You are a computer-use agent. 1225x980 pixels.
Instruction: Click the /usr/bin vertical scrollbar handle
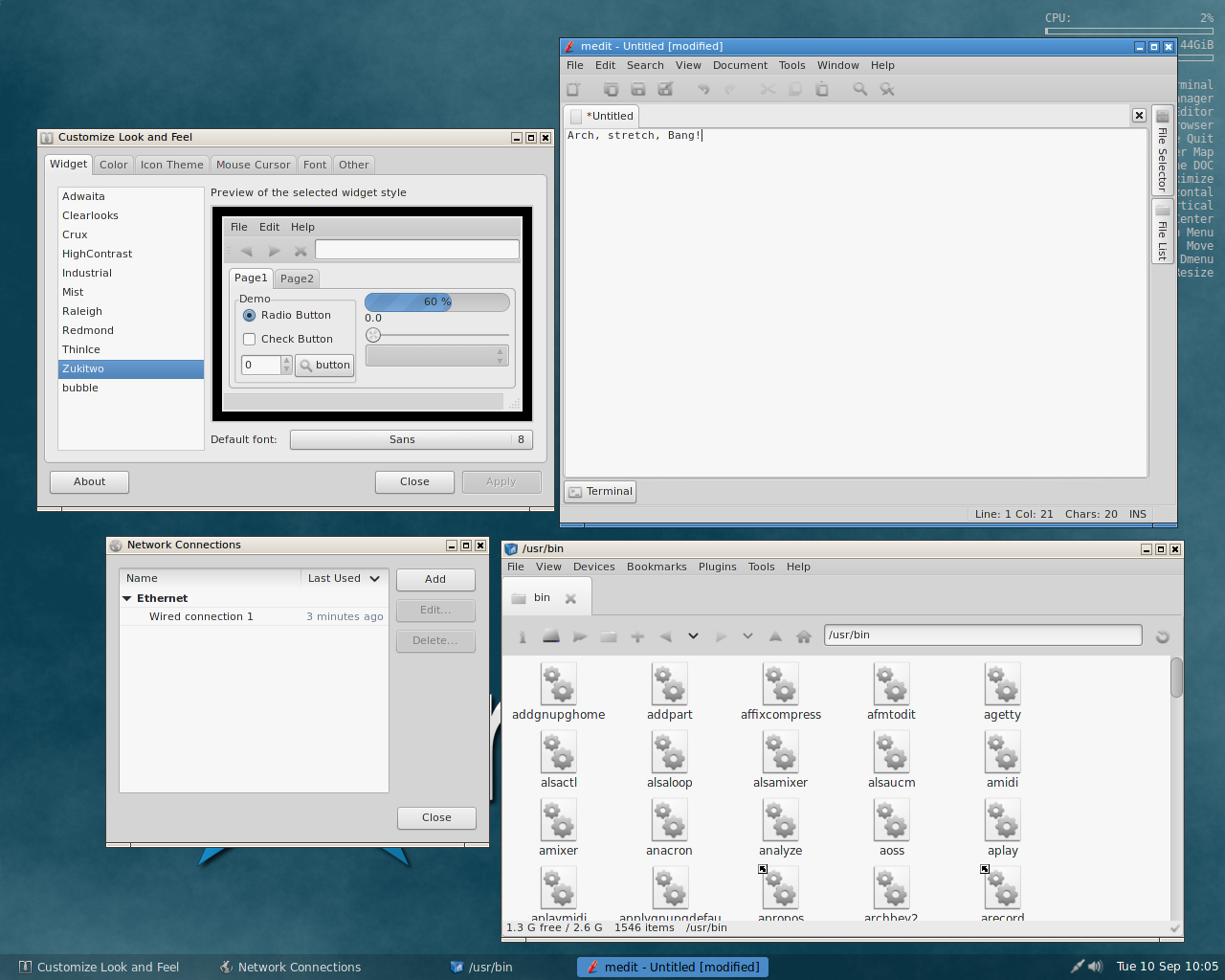(x=1176, y=678)
